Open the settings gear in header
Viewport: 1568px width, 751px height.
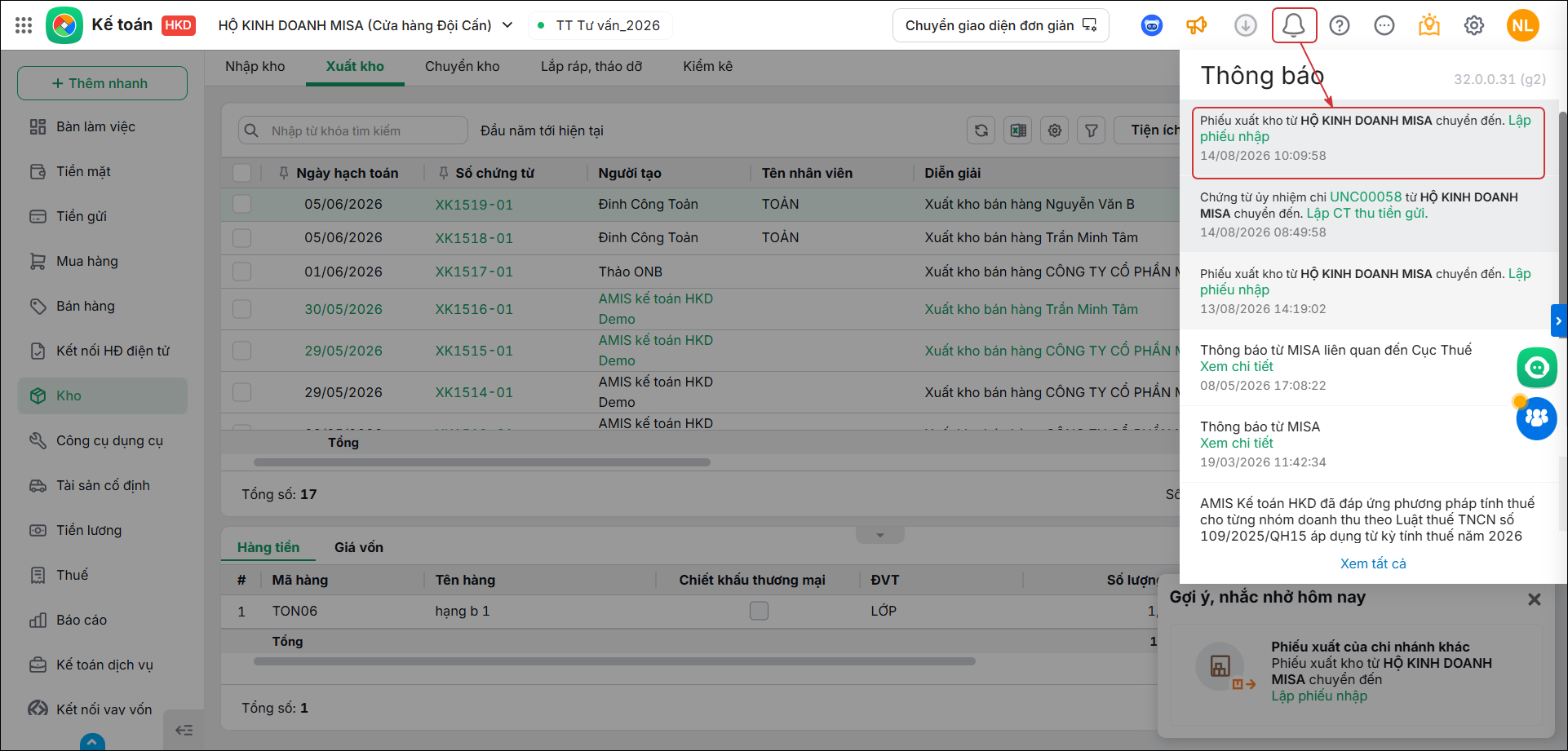pyautogui.click(x=1474, y=25)
